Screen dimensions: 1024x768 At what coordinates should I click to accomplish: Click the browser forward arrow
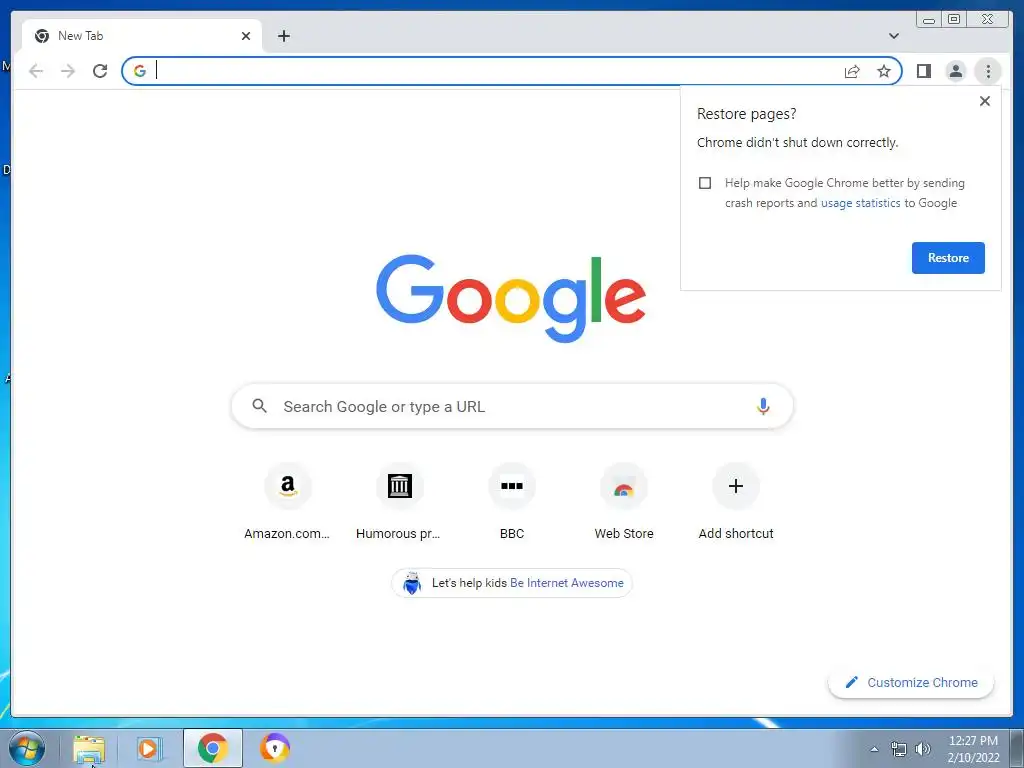(68, 71)
